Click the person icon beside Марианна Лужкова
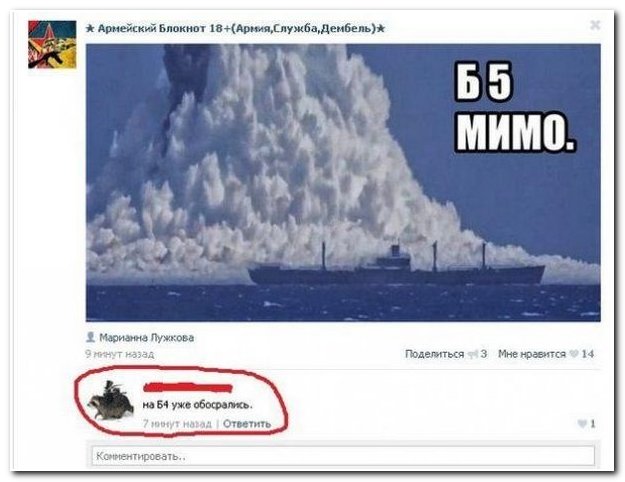 (x=90, y=337)
